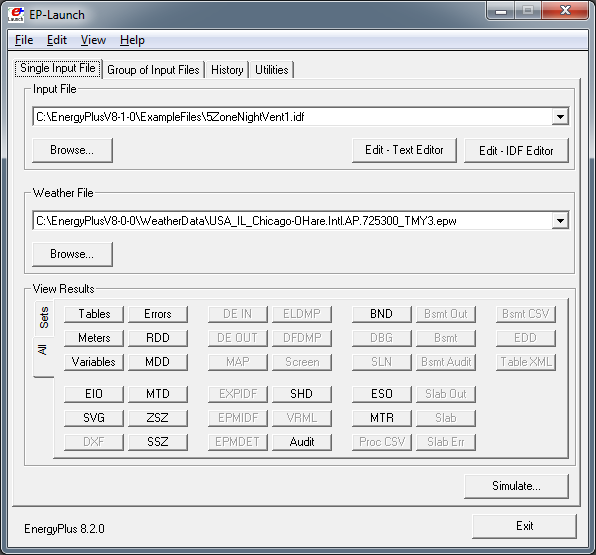Expand the Weather File dropdown arrow
Viewport: 596px width, 555px height.
560,220
